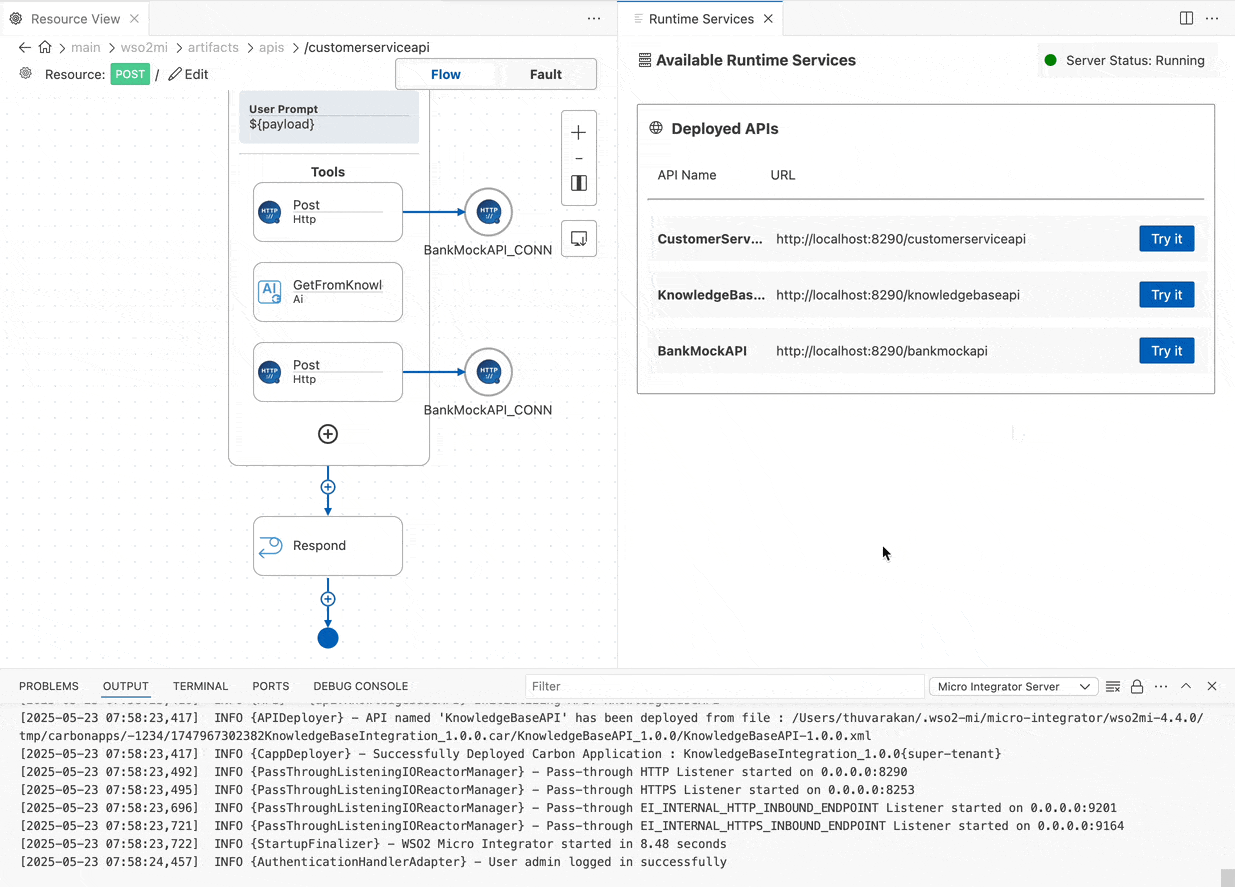Focus the output Filter input field

click(724, 686)
